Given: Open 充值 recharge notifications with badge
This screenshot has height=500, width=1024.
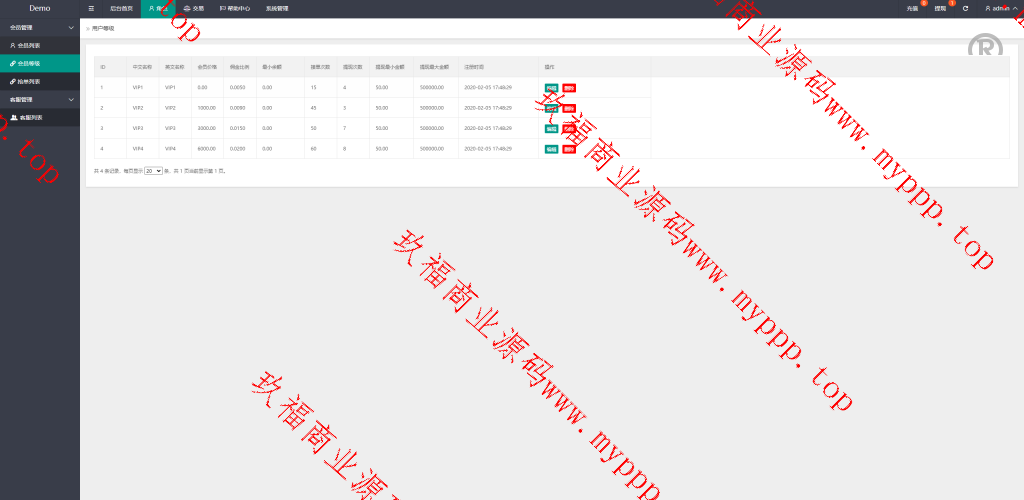Looking at the screenshot, I should click(x=912, y=8).
